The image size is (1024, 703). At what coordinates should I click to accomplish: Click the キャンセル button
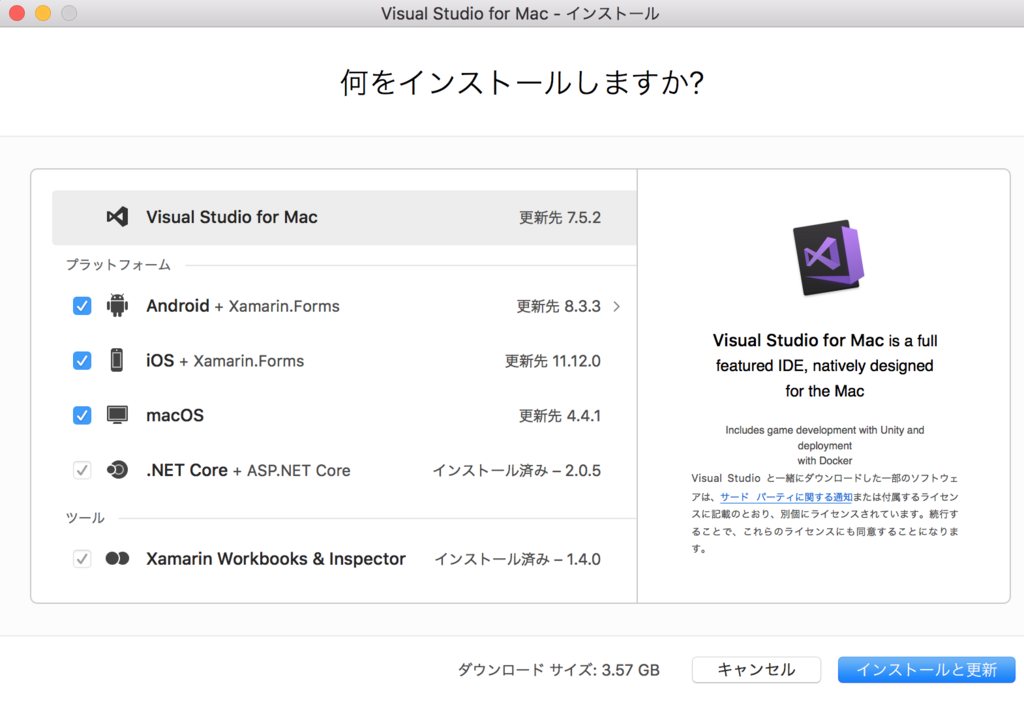[756, 670]
